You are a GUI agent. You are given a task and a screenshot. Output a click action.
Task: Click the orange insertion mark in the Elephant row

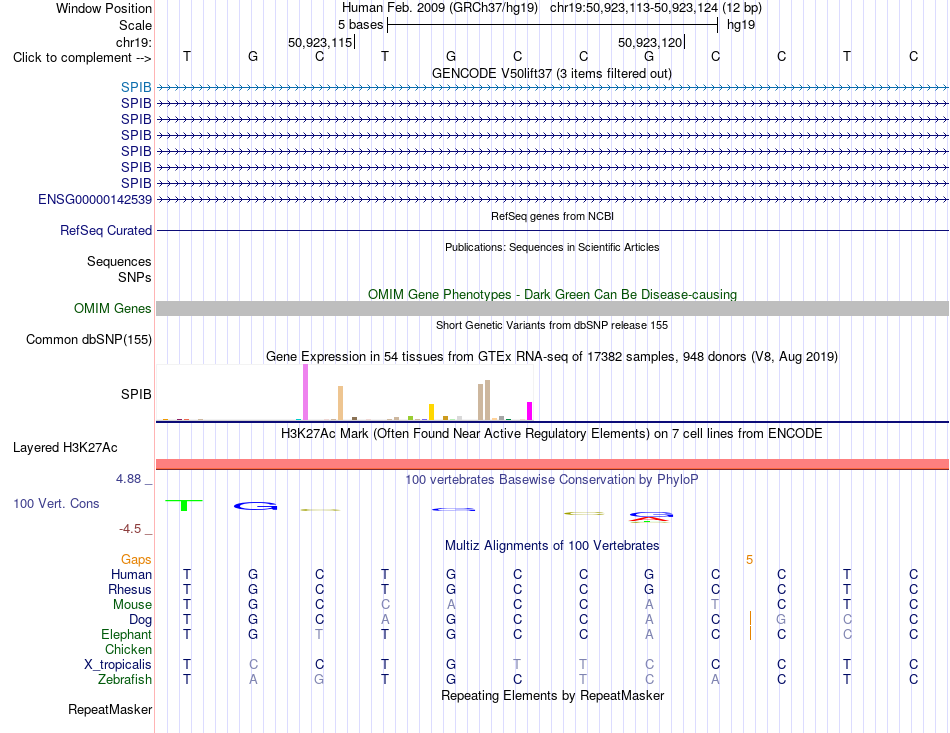pos(750,633)
